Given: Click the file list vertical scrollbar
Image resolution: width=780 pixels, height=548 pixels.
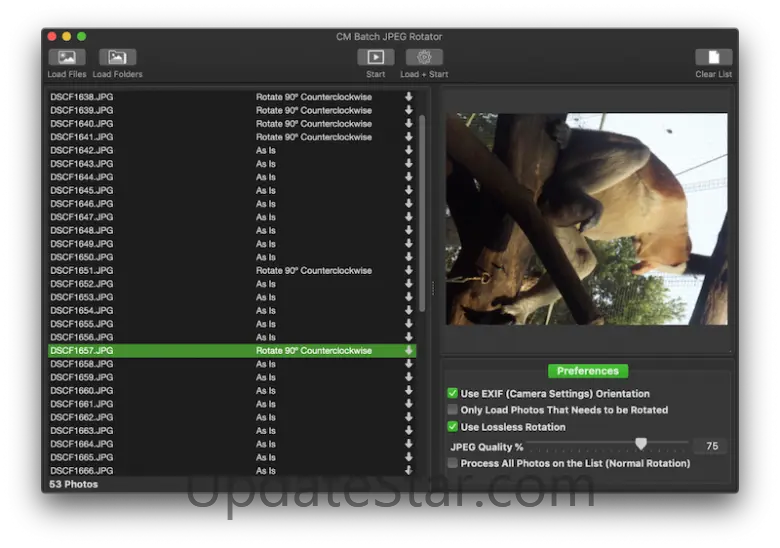Looking at the screenshot, I should pos(422,214).
